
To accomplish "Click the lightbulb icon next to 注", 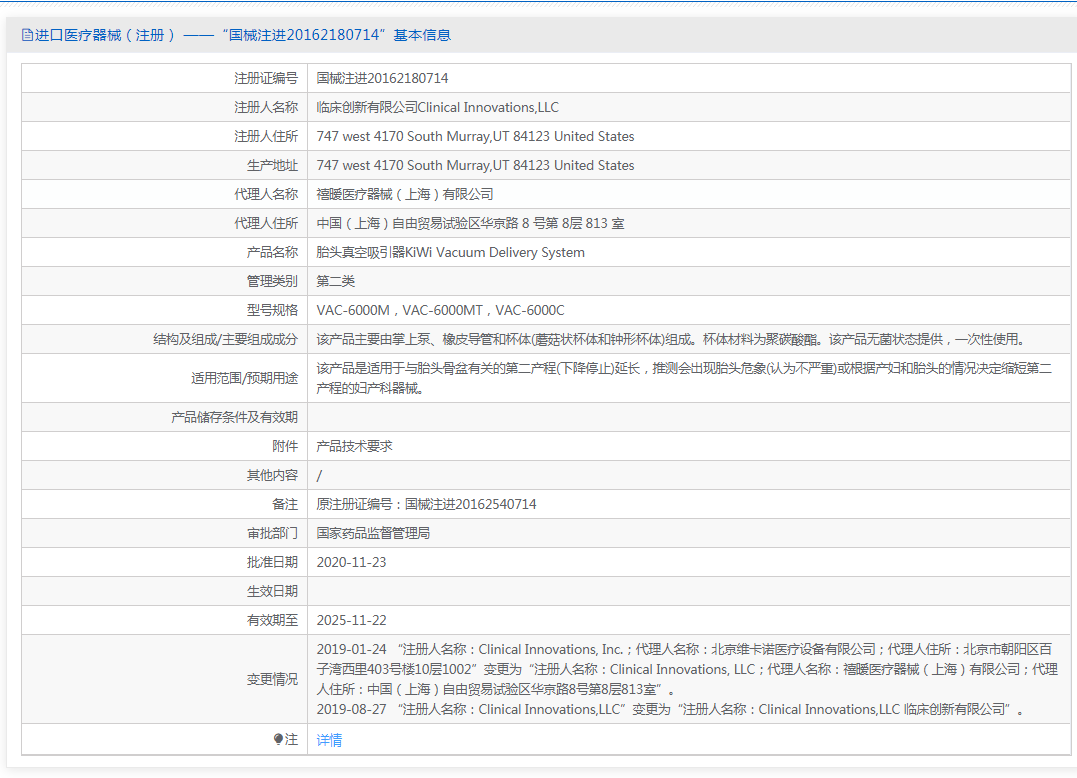I will click(279, 740).
